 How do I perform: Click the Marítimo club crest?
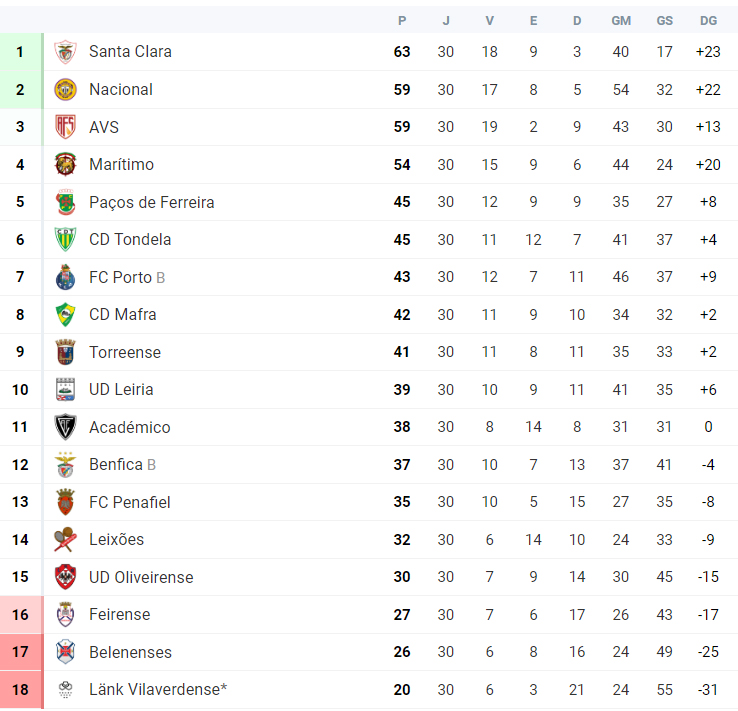[65, 164]
